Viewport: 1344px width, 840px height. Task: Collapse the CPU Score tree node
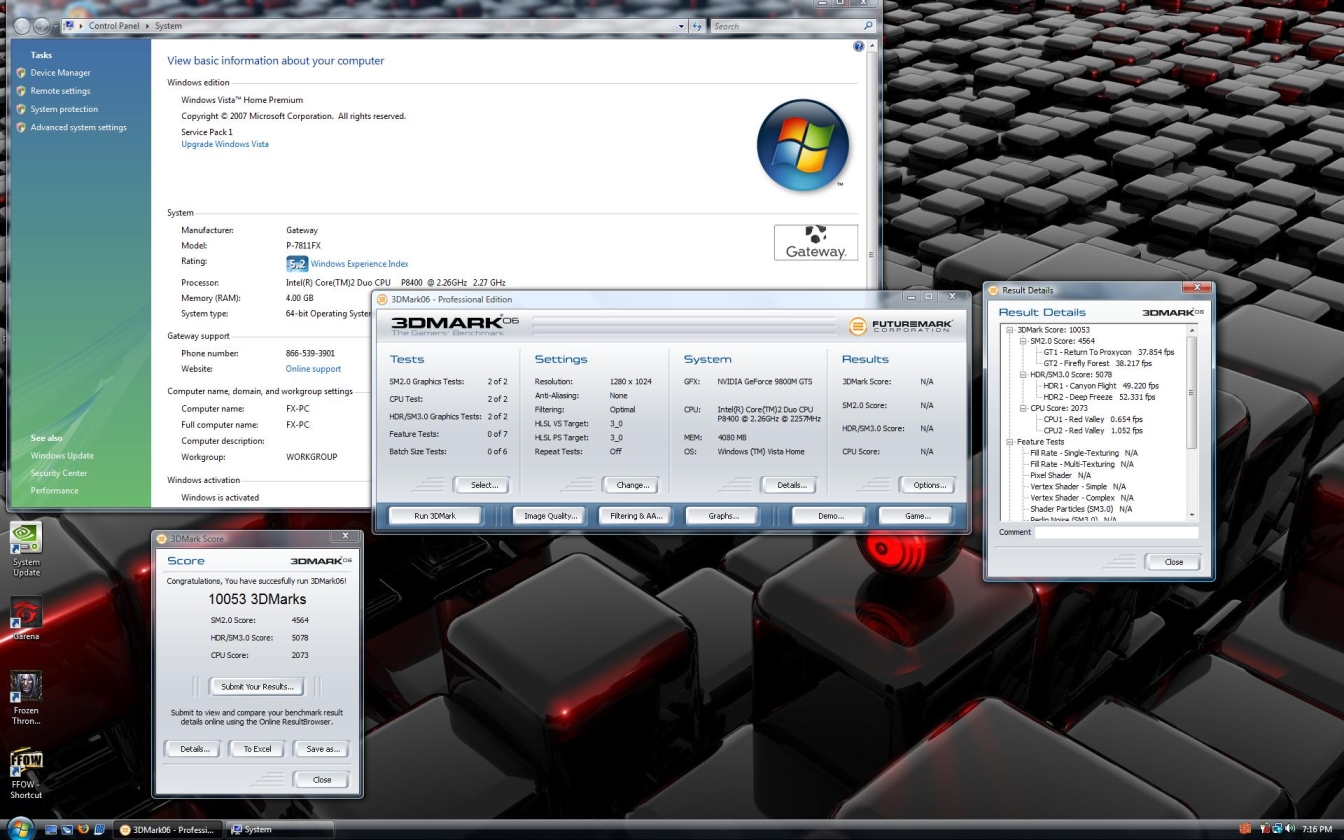(1023, 408)
